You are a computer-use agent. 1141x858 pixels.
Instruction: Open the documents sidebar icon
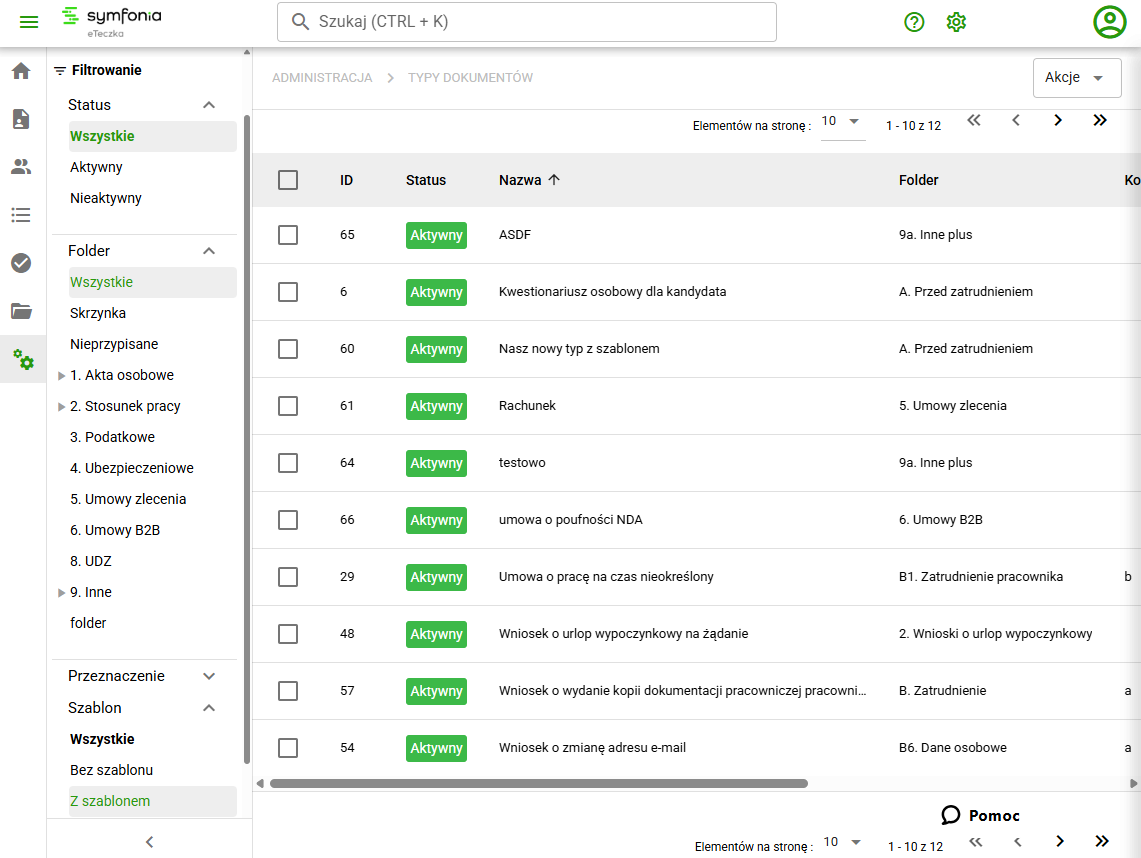tap(21, 119)
